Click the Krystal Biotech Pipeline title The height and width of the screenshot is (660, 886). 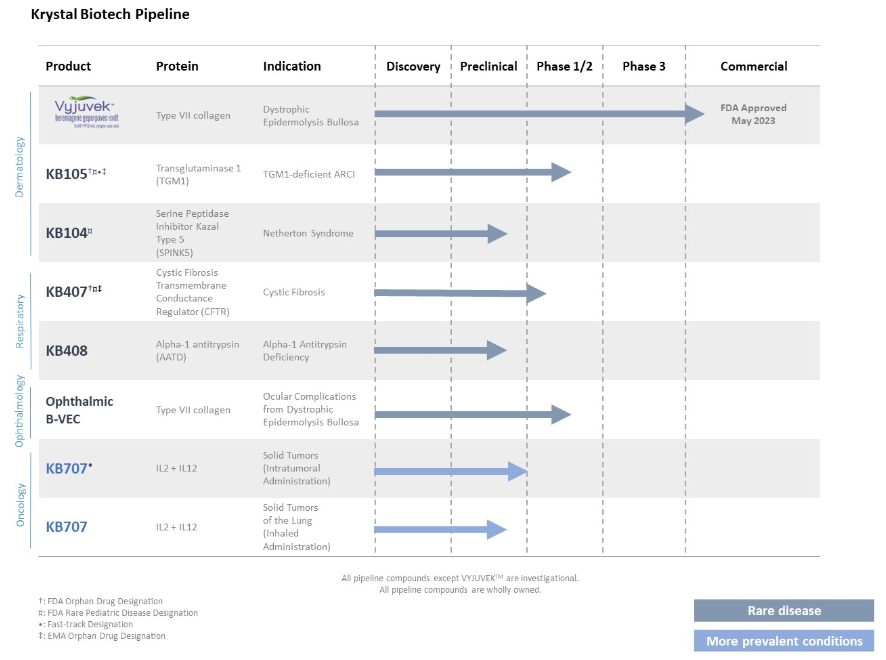[110, 15]
